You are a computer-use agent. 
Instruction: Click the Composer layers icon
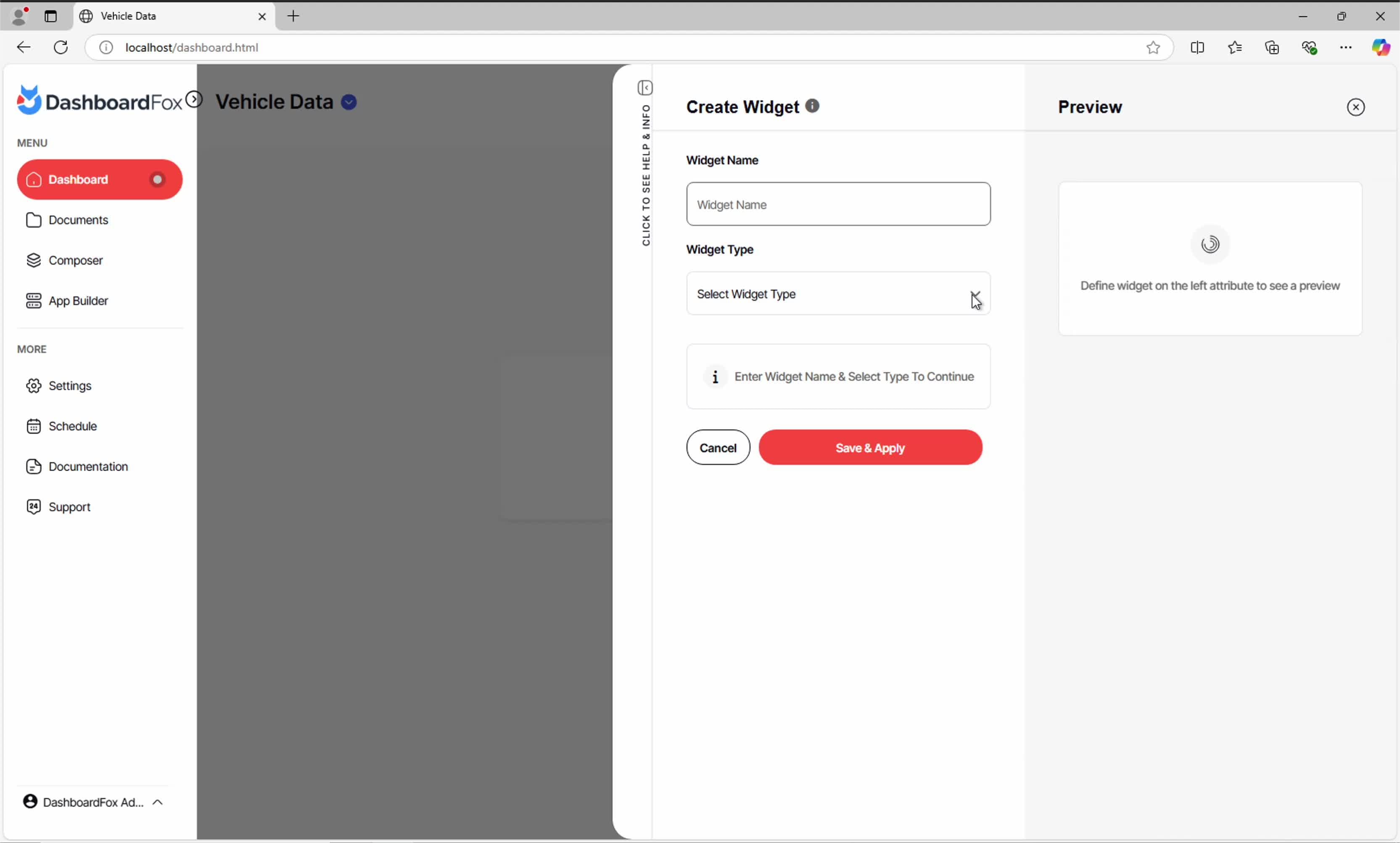[x=34, y=260]
